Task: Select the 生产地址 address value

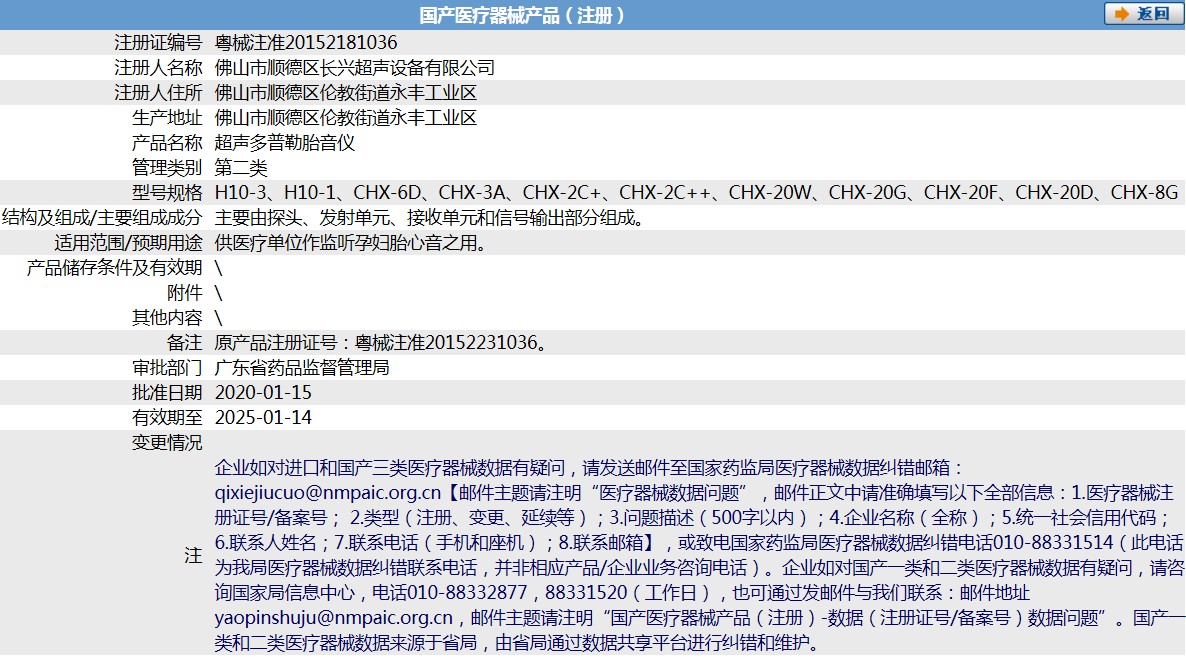Action: pos(346,117)
